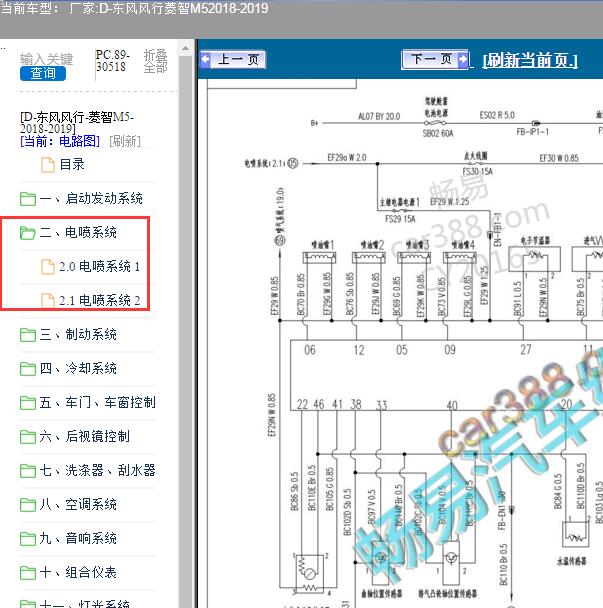The height and width of the screenshot is (608, 603).
Task: Open 2.0 电喷系统 1 page
Action: click(x=99, y=266)
